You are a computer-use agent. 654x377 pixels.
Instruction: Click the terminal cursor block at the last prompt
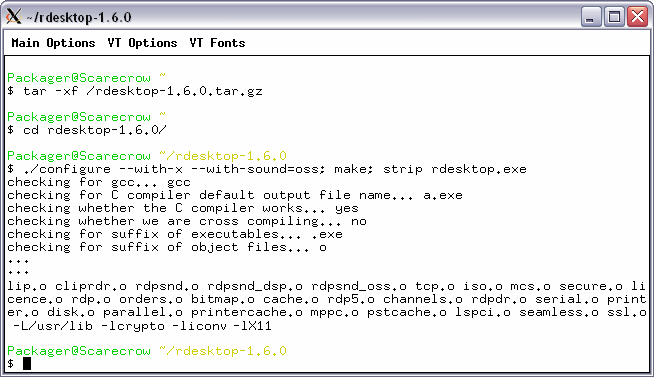pos(27,364)
